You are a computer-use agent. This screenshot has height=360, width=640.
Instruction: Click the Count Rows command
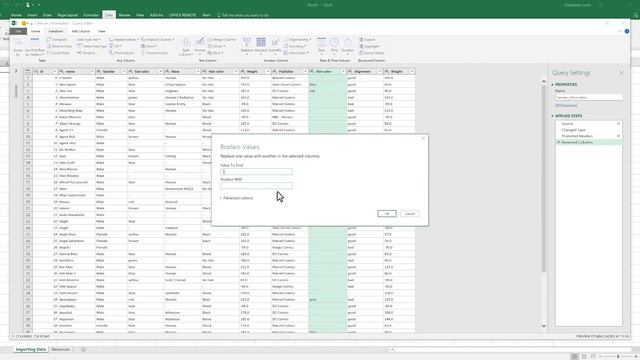coord(58,53)
